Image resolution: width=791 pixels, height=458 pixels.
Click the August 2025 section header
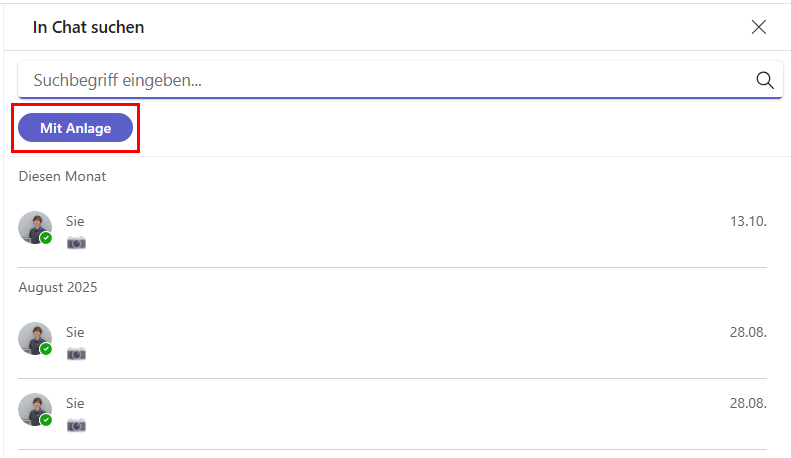(58, 287)
